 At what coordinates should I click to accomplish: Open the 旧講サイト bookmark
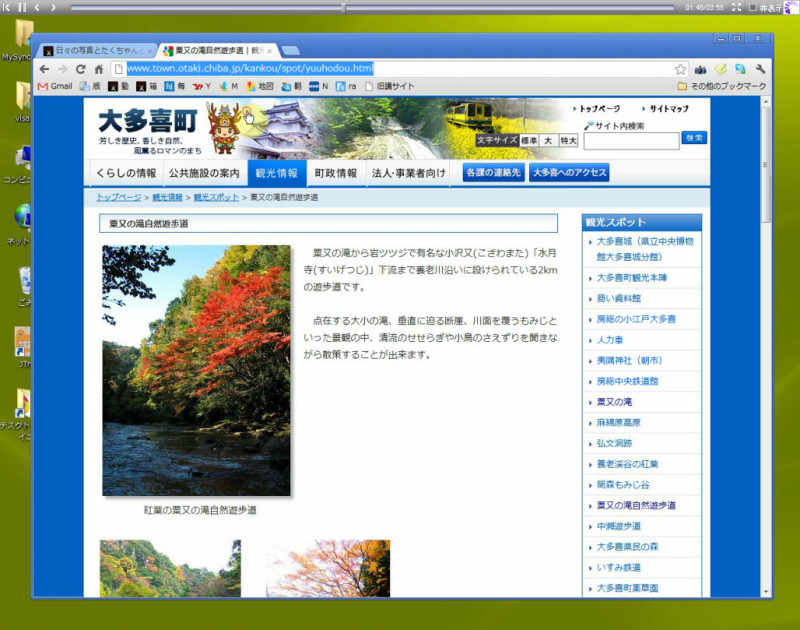coord(390,86)
